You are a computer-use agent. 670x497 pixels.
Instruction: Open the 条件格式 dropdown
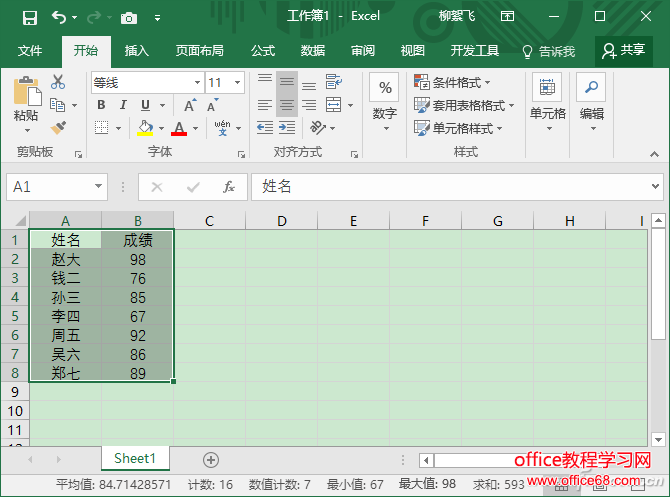(x=464, y=82)
